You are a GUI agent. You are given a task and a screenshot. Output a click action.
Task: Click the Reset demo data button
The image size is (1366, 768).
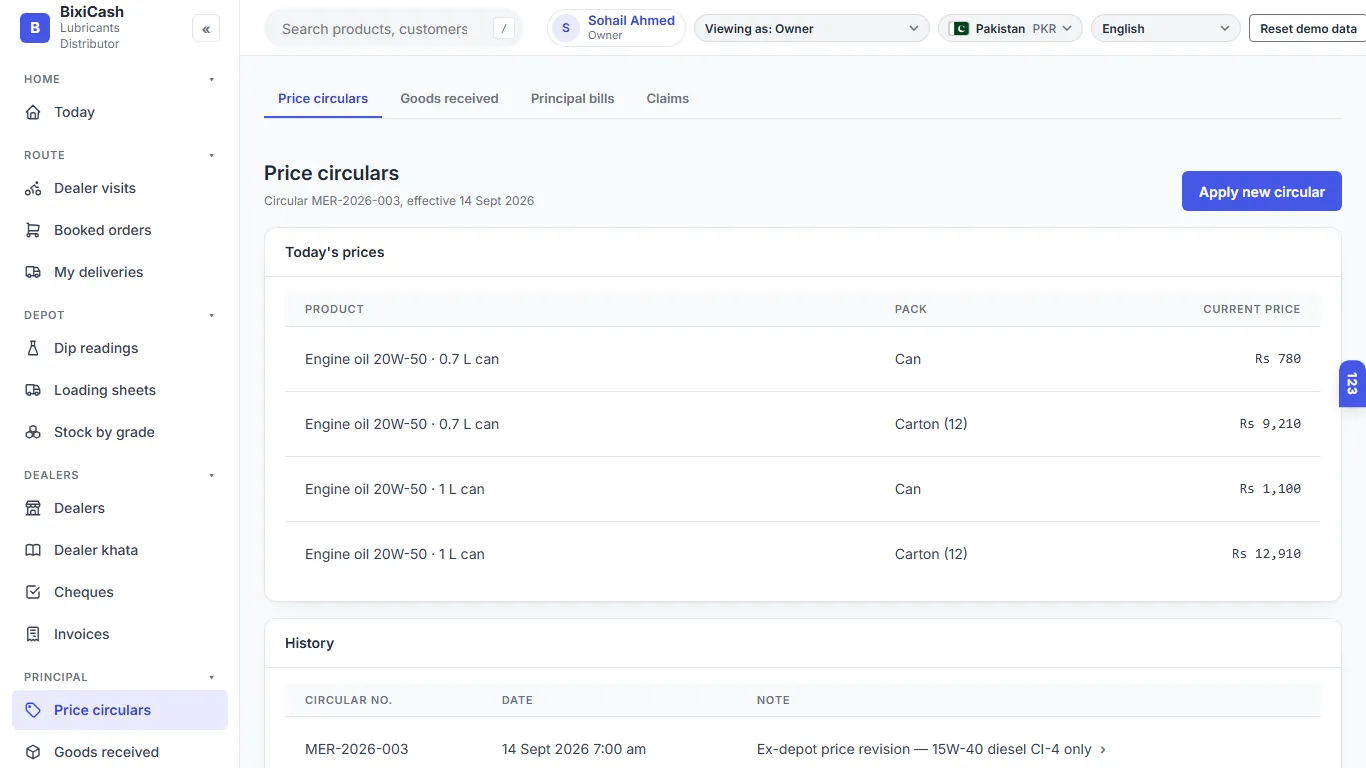tap(1308, 28)
